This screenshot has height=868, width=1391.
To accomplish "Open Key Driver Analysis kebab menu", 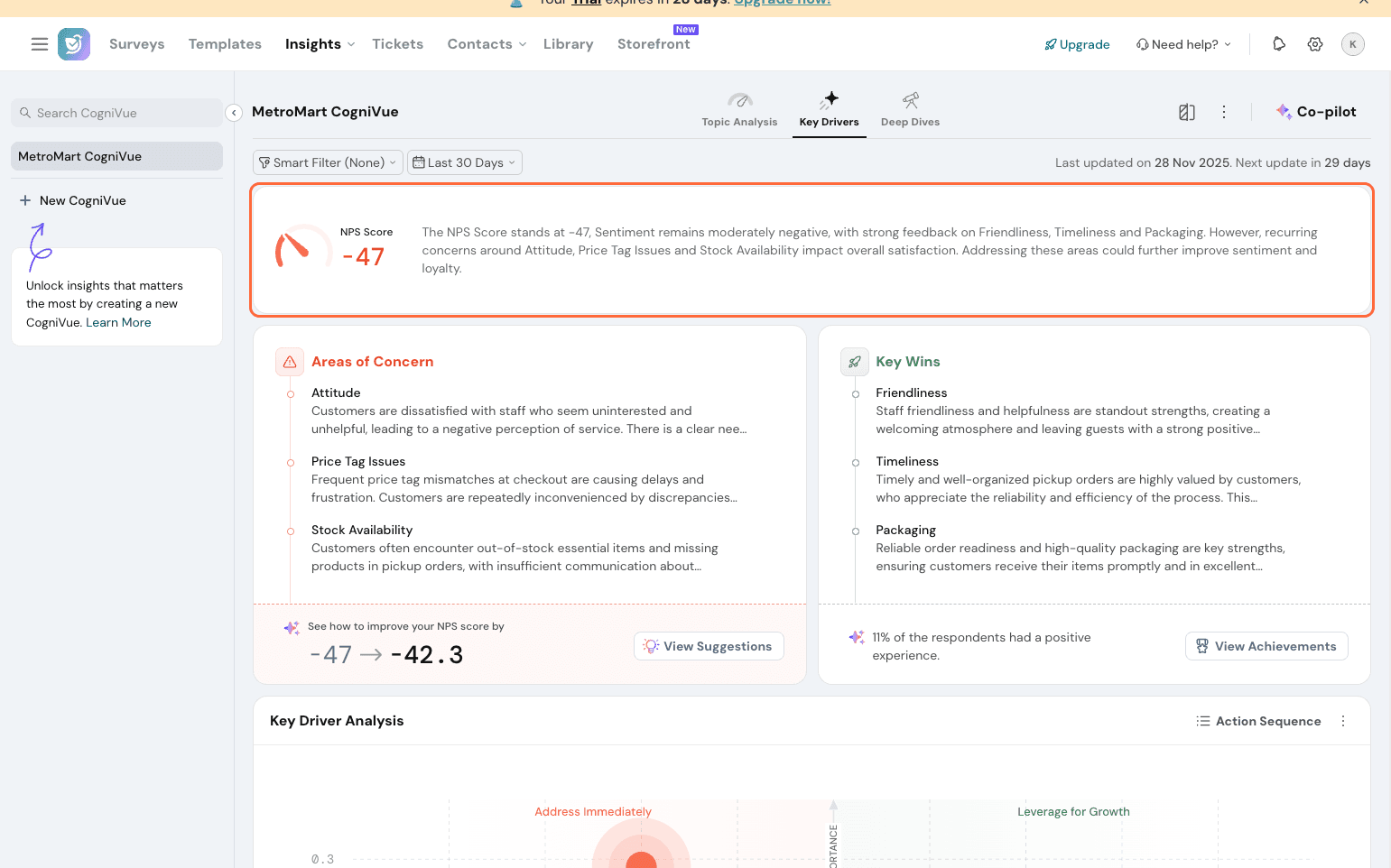I will [1343, 721].
